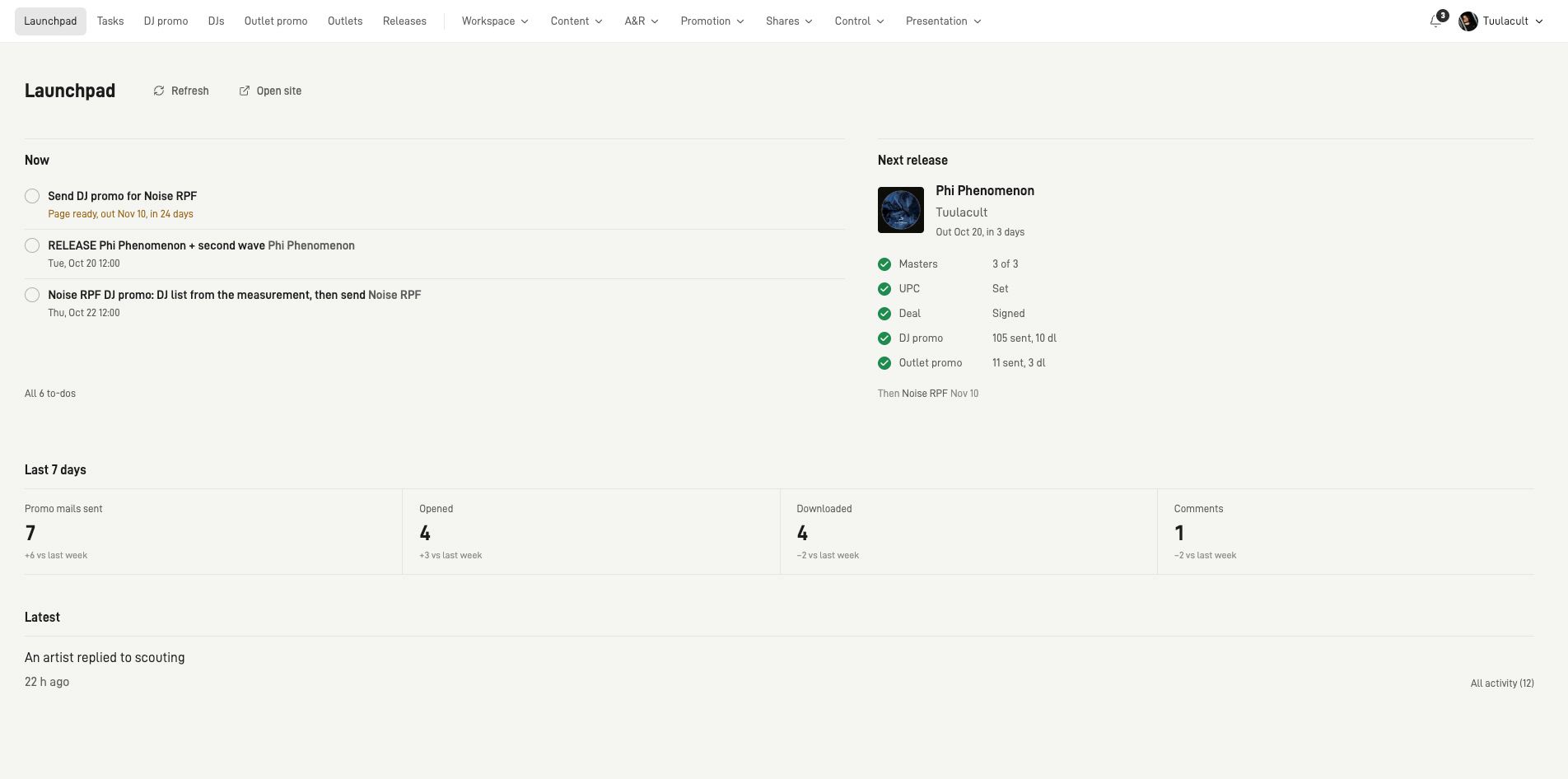The height and width of the screenshot is (779, 1568).
Task: Switch to the Releases tab
Action: (x=404, y=21)
